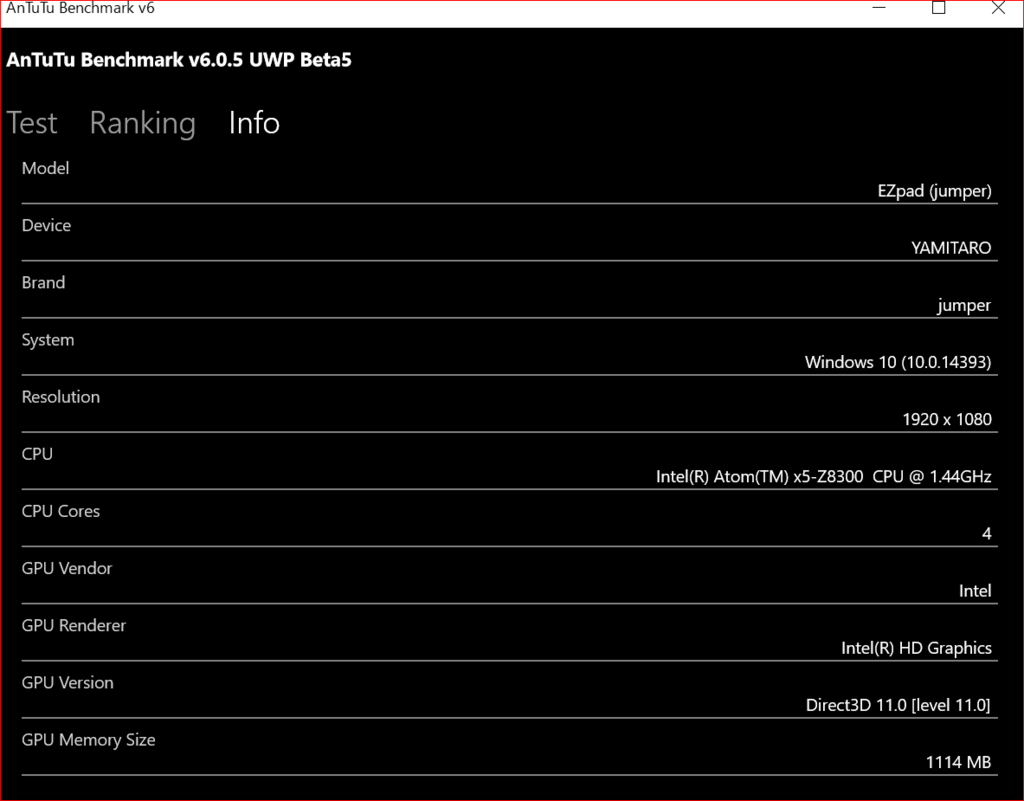Click the Brand label
Viewport: 1024px width, 801px height.
pyautogui.click(x=43, y=283)
